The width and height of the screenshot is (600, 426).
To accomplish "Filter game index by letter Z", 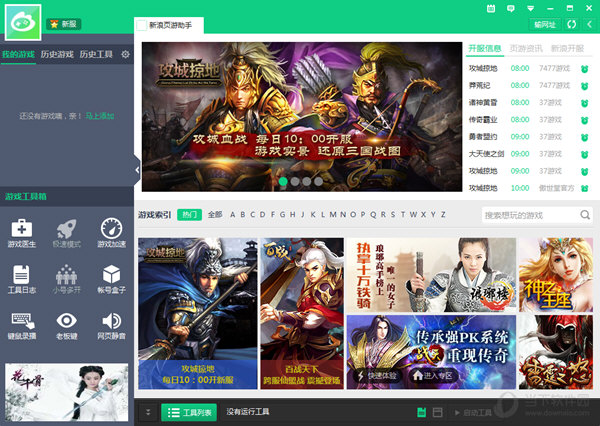I will tap(443, 215).
